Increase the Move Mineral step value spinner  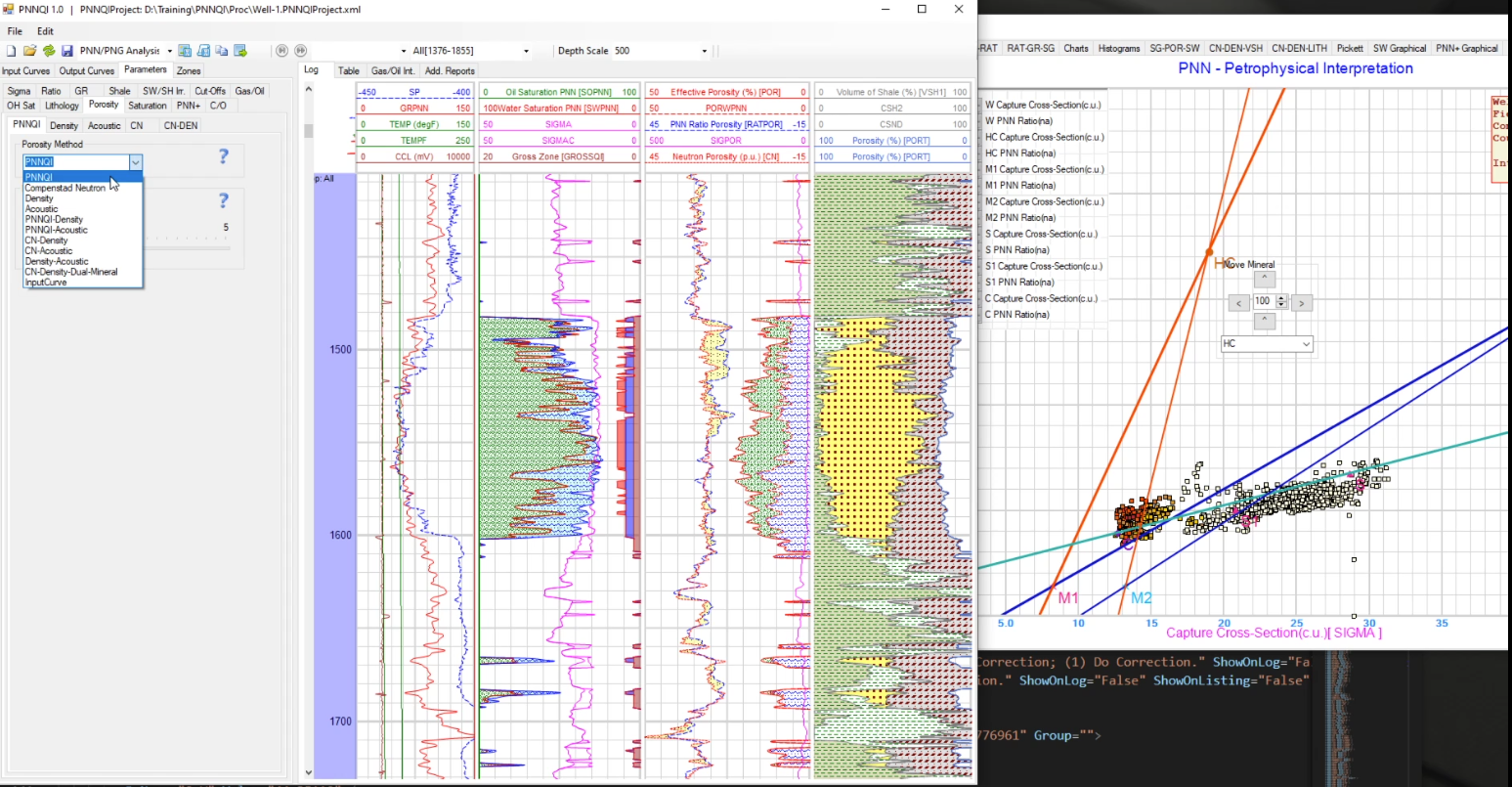(x=1282, y=298)
